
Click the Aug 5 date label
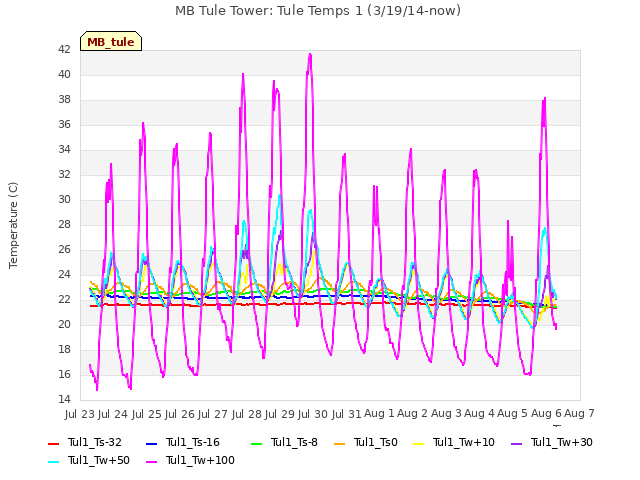(512, 414)
